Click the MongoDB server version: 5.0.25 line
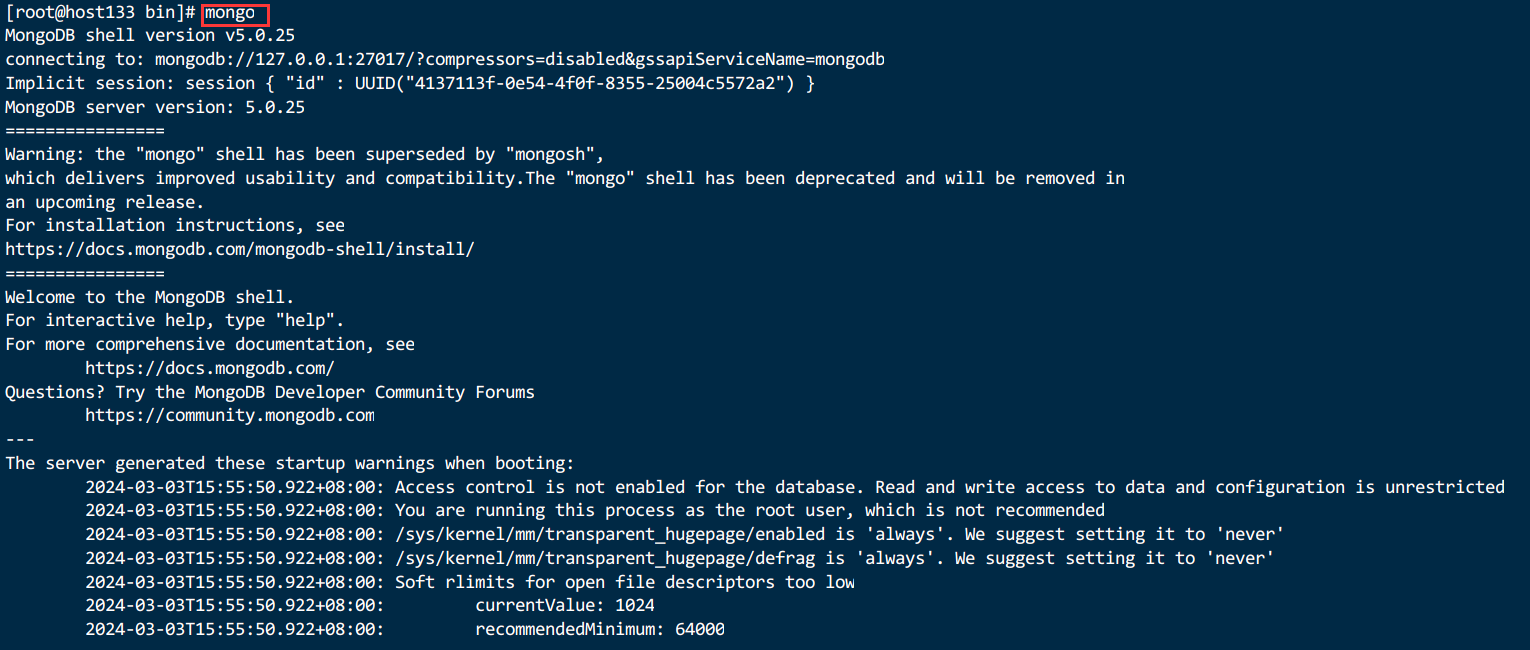This screenshot has height=650, width=1530. pyautogui.click(x=155, y=107)
